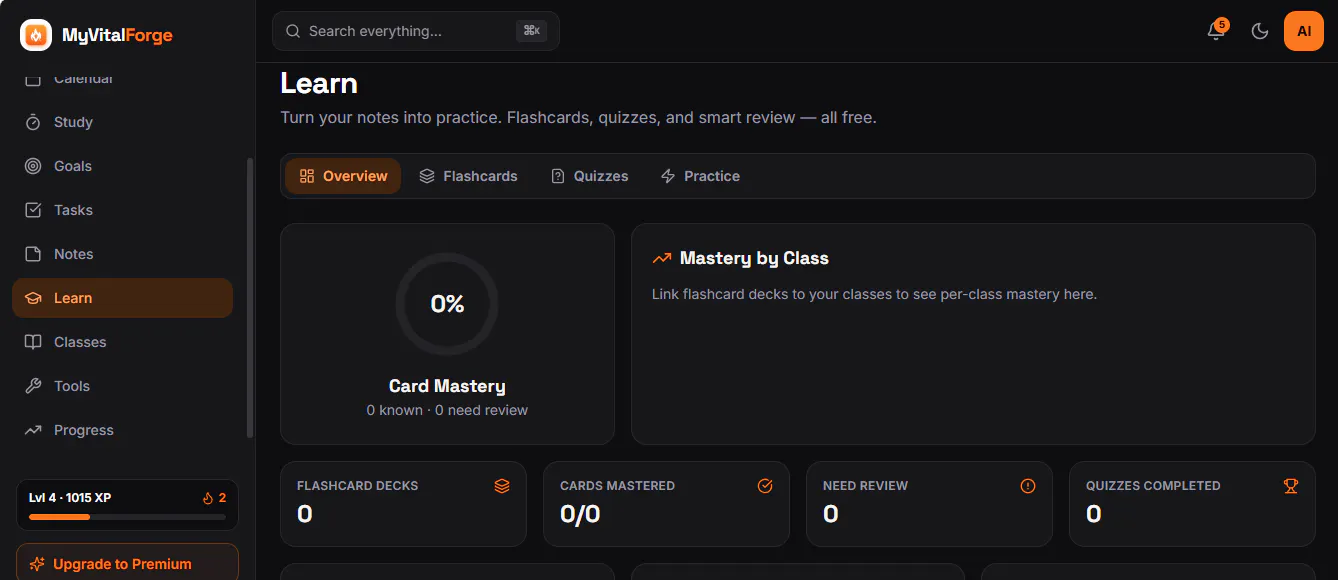Click the target icon next to Goals
The height and width of the screenshot is (580, 1338).
[33, 166]
